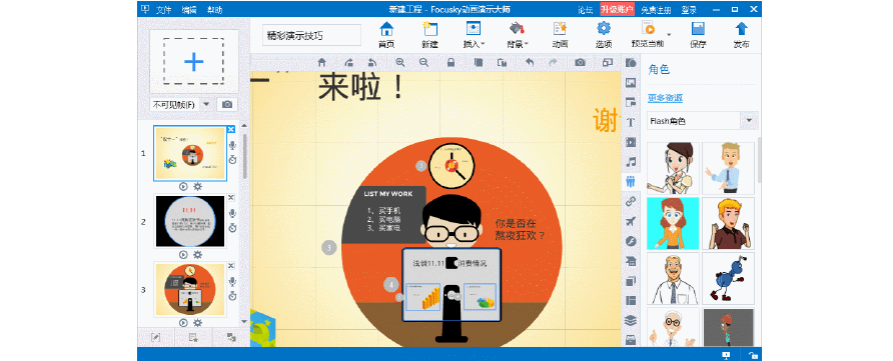893x361 pixels.
Task: Undo with the canvas toolbar back arrow
Action: (x=530, y=63)
